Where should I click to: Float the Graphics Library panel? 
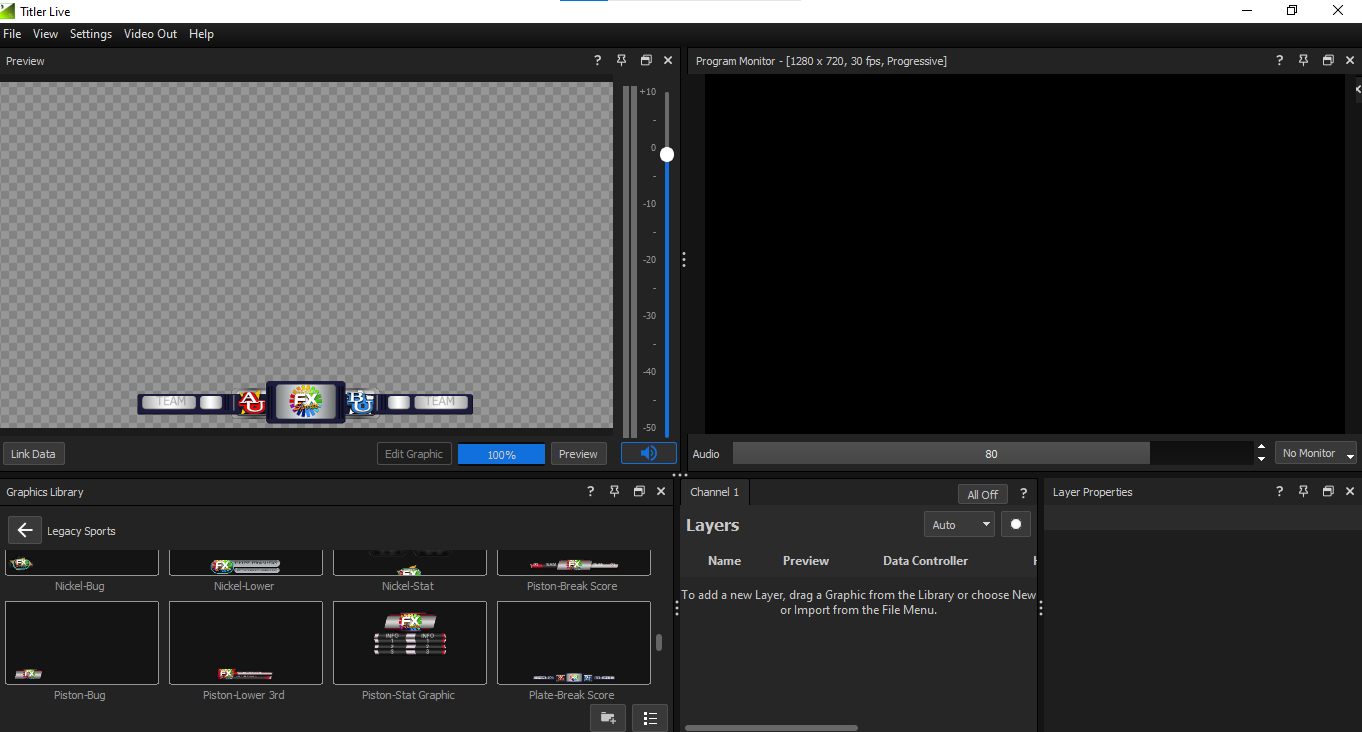[x=639, y=492]
